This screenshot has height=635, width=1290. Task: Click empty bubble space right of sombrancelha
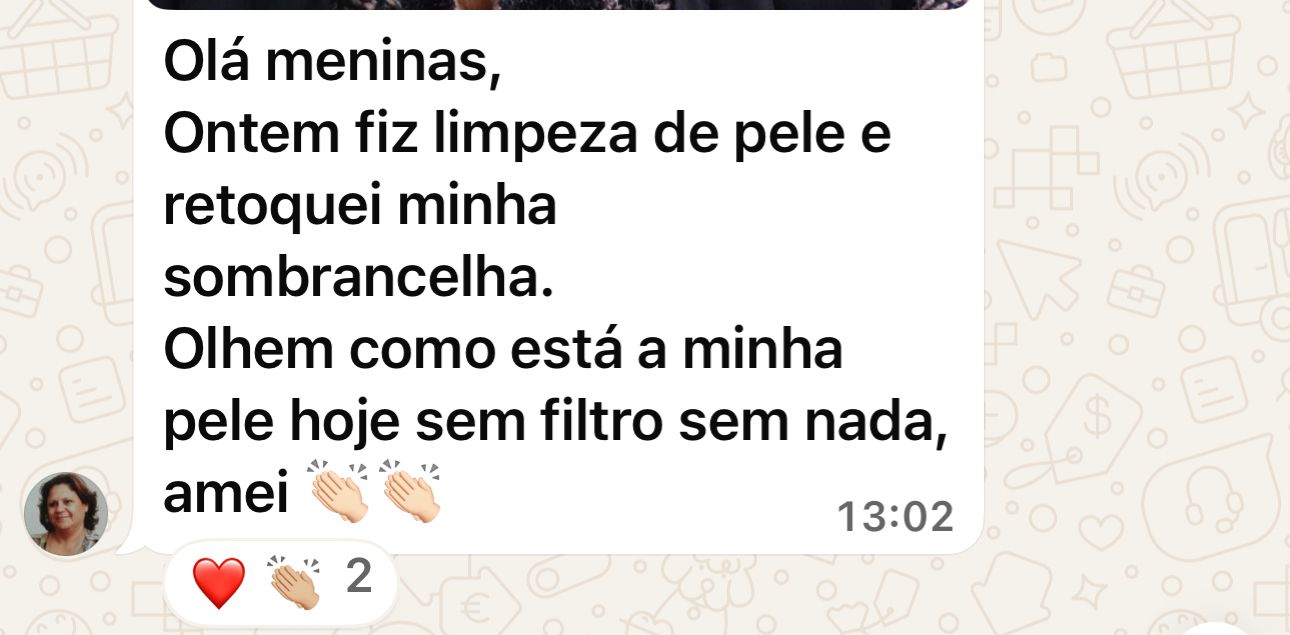point(760,279)
